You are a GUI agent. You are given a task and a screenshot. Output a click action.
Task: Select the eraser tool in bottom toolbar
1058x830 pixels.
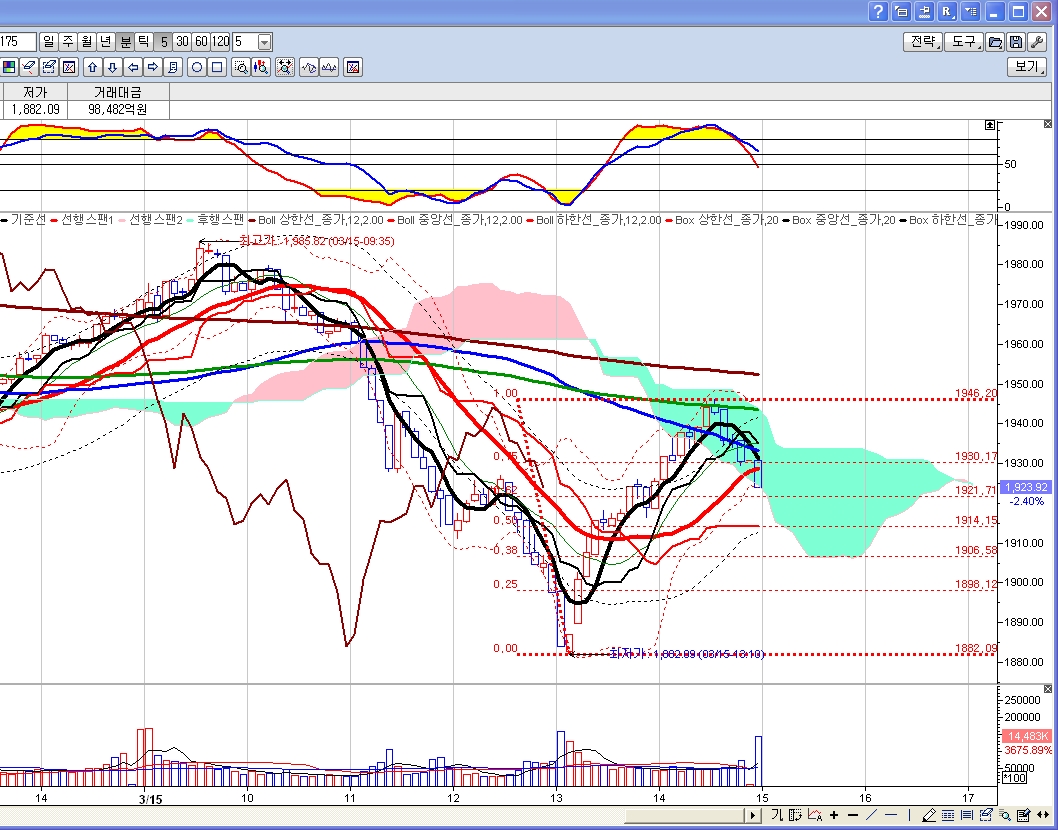929,815
